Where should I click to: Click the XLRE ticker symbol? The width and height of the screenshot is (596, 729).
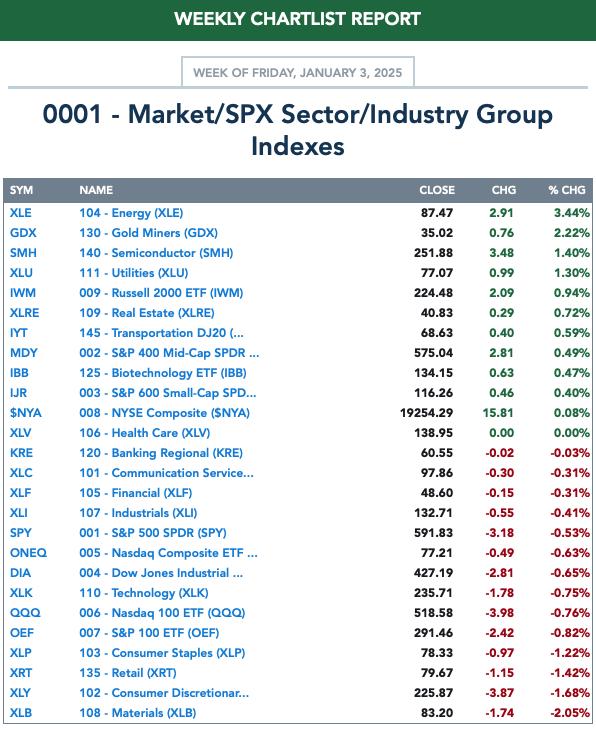(x=24, y=313)
